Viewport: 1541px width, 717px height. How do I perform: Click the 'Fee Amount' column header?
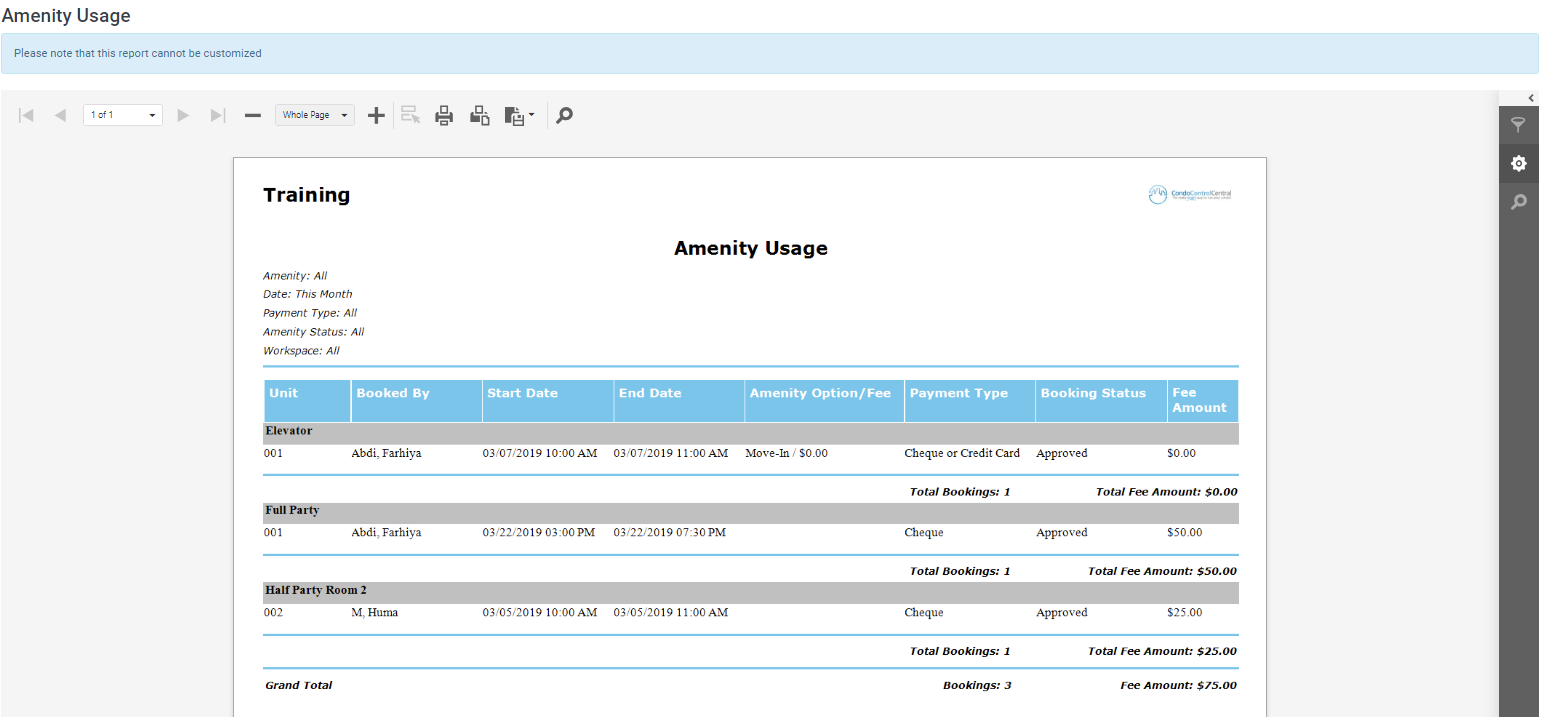(x=1200, y=400)
